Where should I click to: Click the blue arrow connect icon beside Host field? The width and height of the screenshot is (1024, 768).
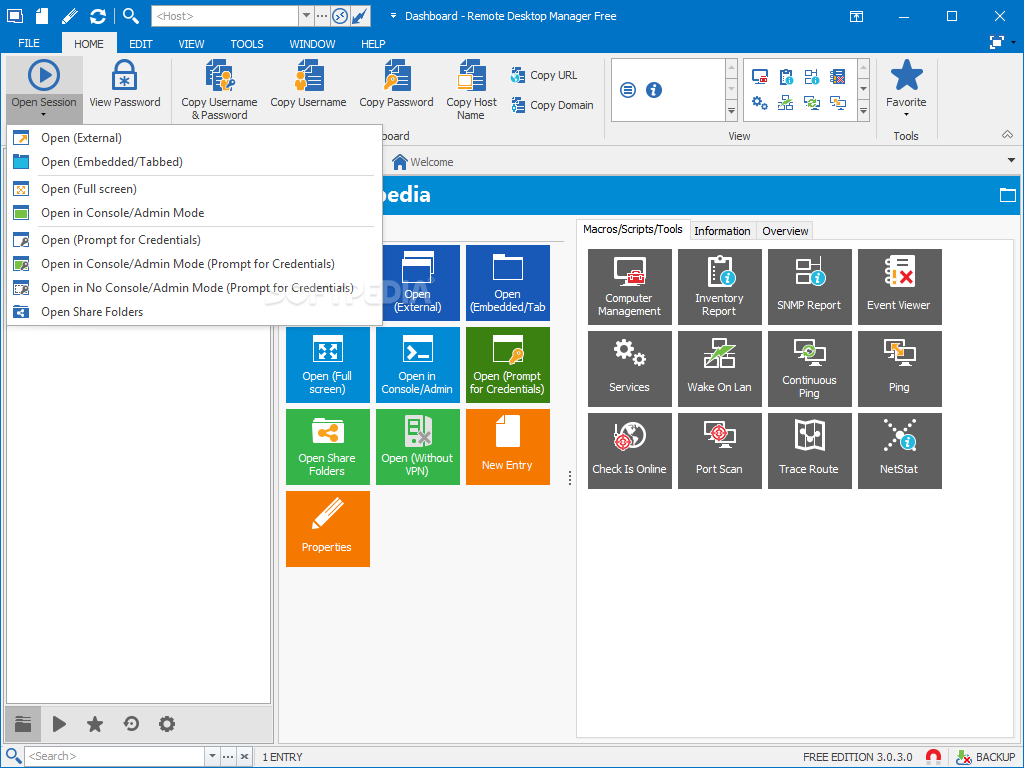pyautogui.click(x=360, y=16)
